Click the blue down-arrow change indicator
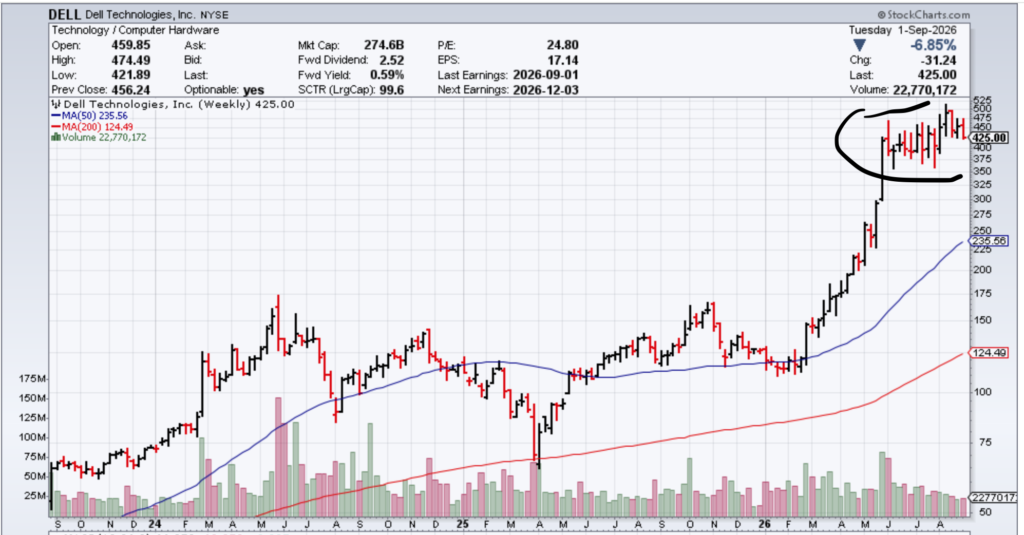Screen dimensions: 1024x535 click(859, 45)
